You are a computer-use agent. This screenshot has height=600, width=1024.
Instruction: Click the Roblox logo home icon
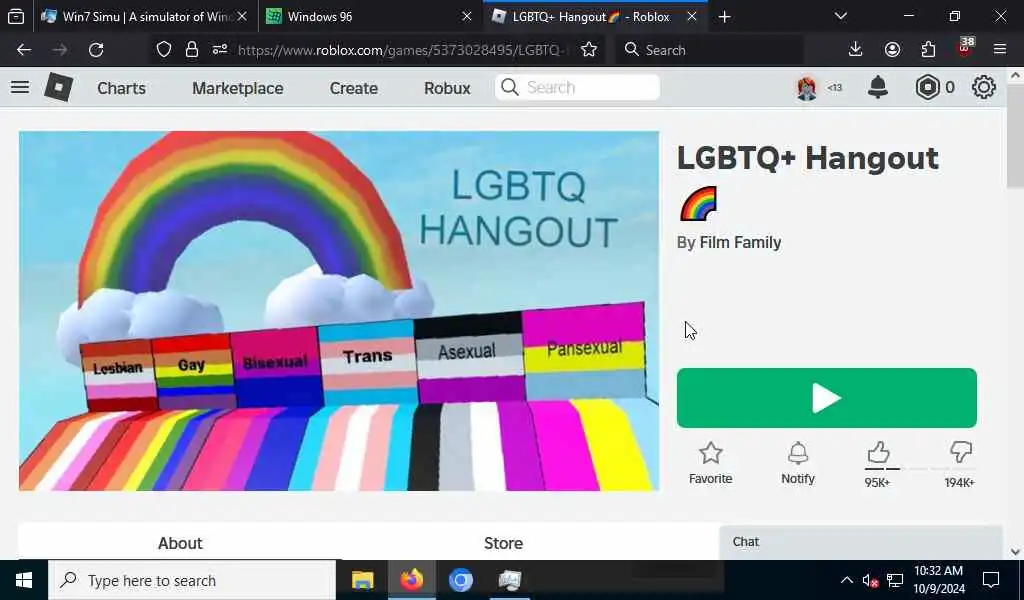[58, 87]
